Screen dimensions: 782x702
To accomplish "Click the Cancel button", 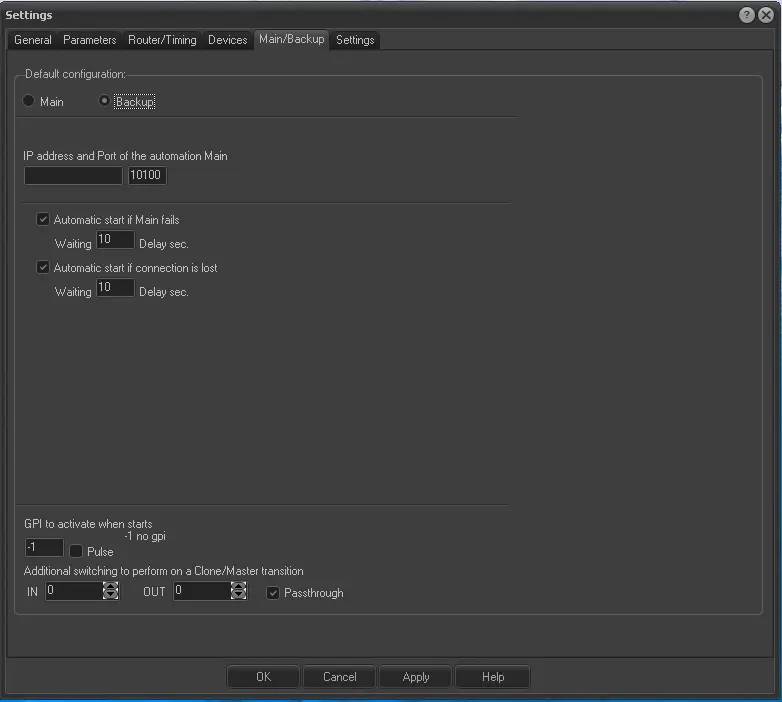I will tap(339, 677).
